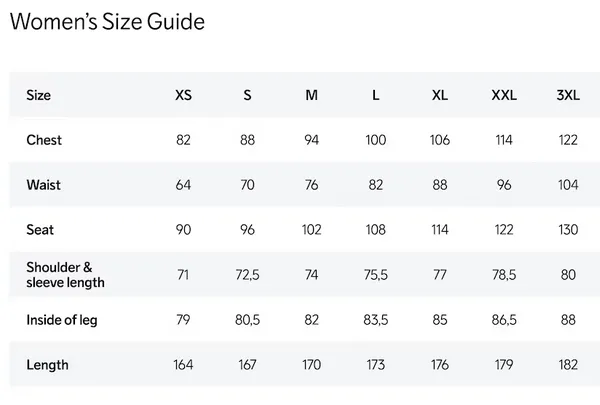Image resolution: width=600 pixels, height=405 pixels.
Task: Click the Waist row label
Action: (x=44, y=185)
